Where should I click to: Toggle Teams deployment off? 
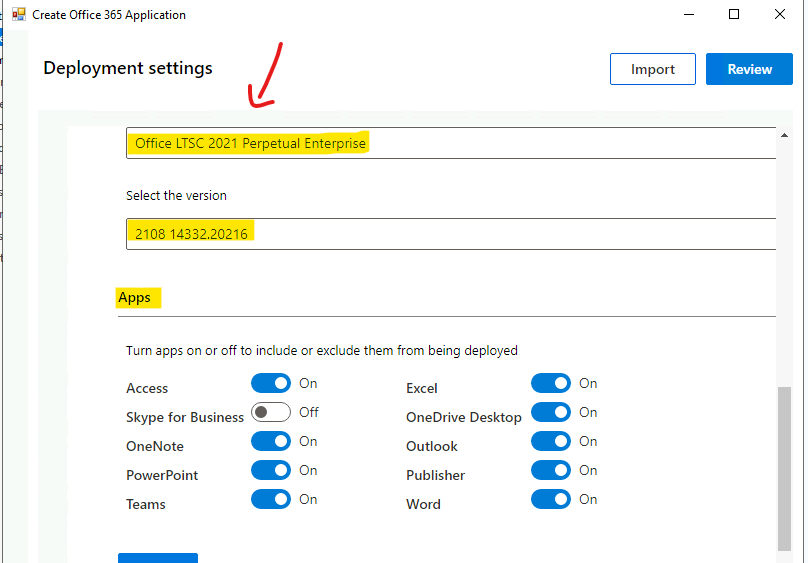[271, 499]
